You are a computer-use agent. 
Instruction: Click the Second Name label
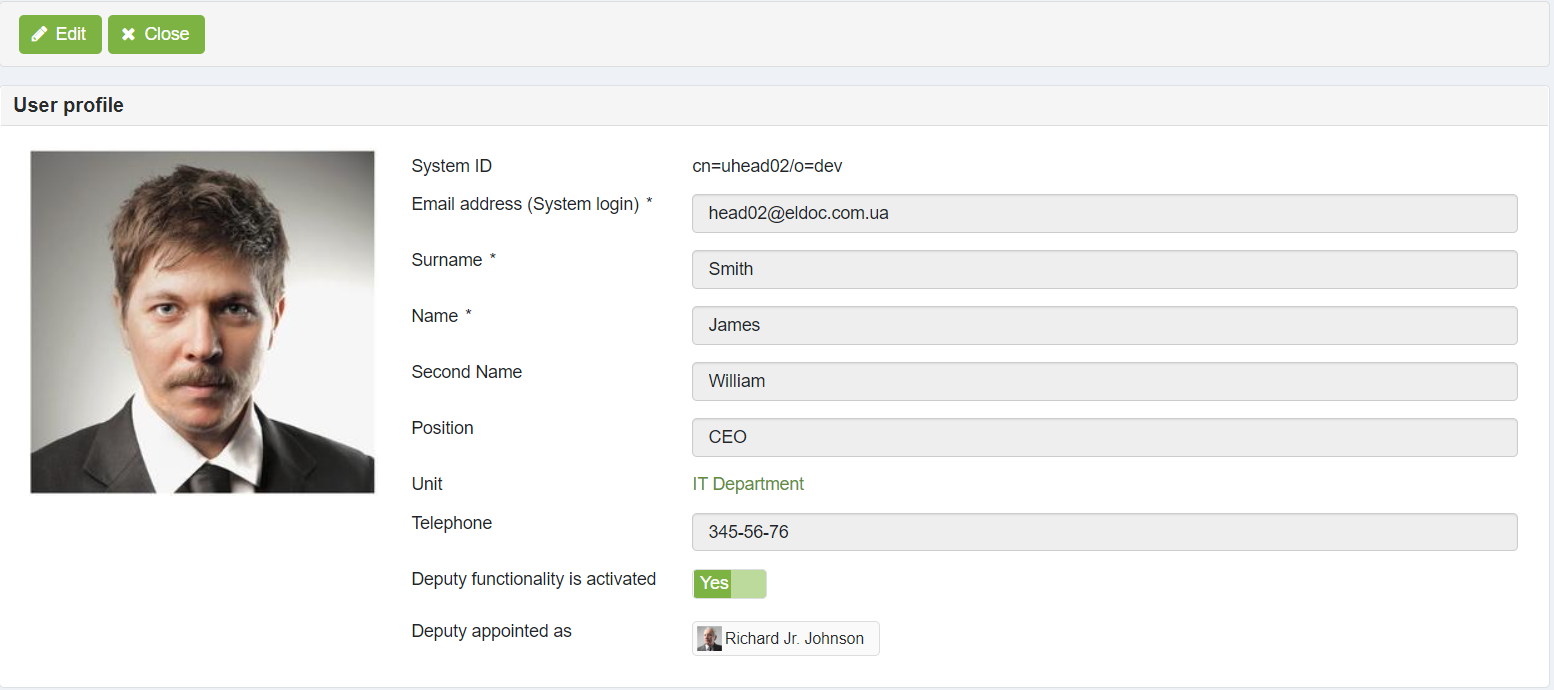(x=467, y=372)
